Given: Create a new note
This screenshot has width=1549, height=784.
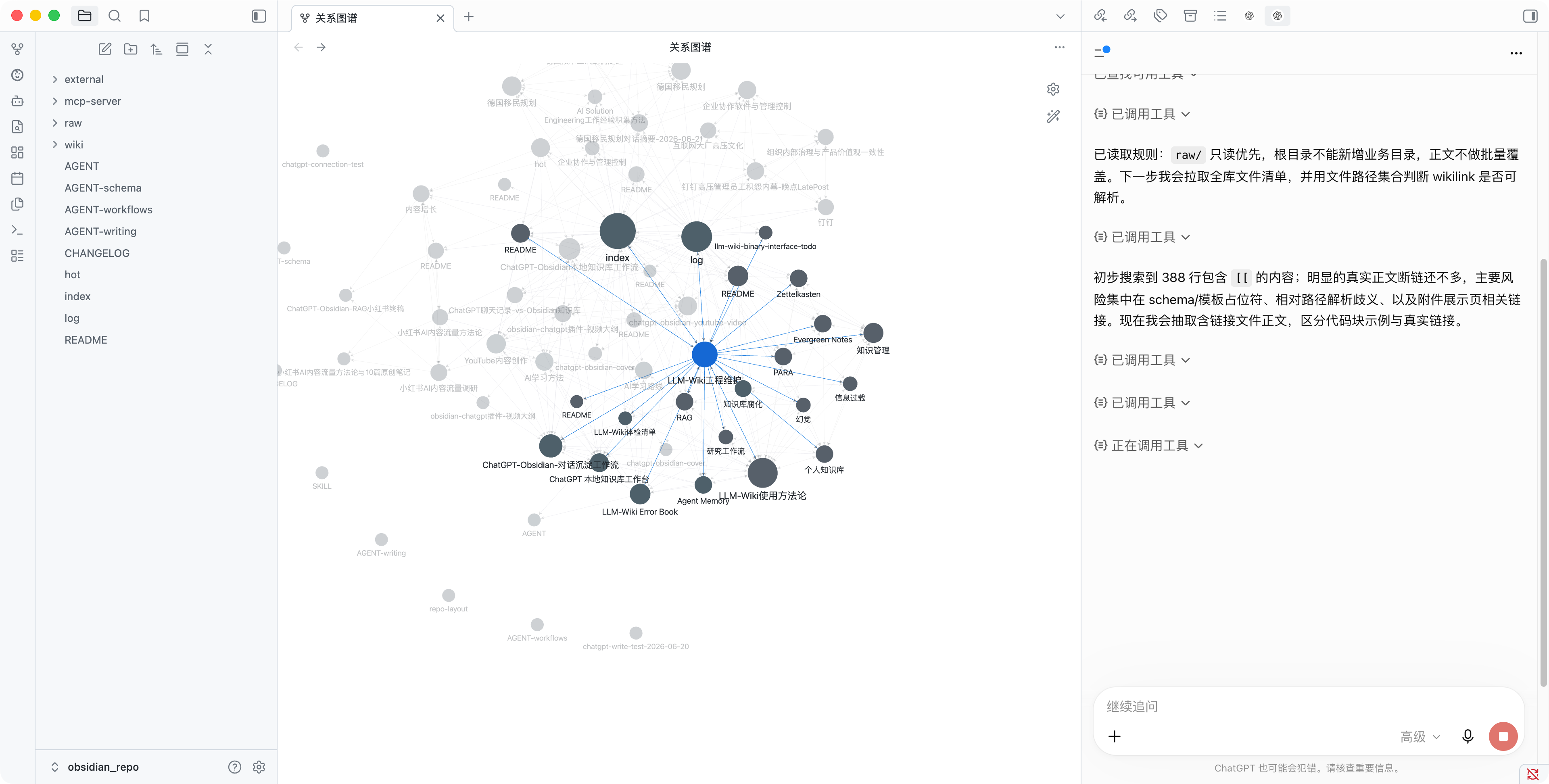Looking at the screenshot, I should point(104,49).
